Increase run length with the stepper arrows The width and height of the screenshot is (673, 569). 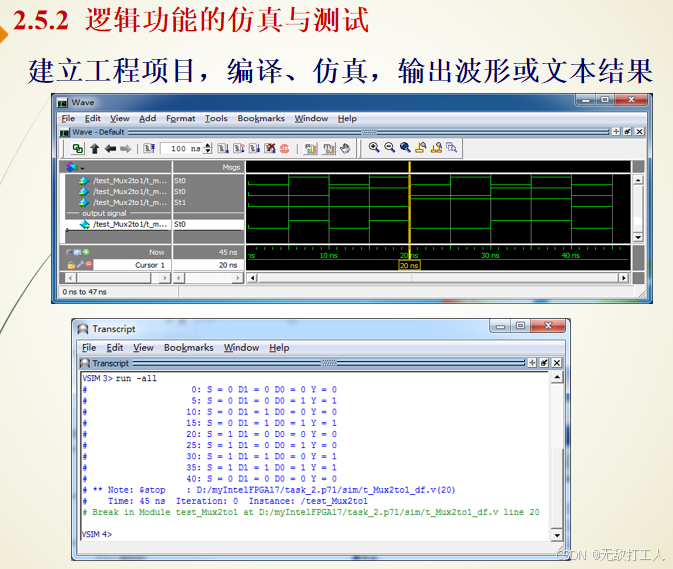click(x=208, y=145)
